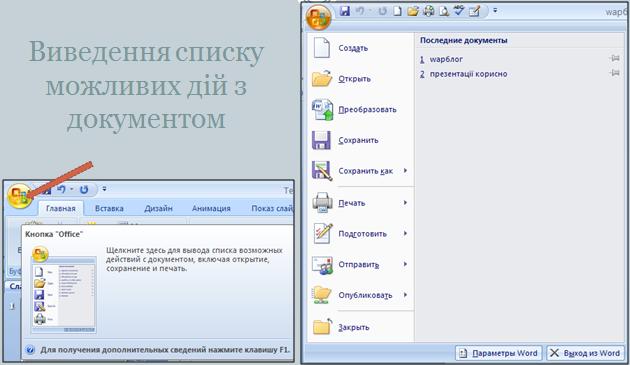Expand the Опубликовать submenu arrow

pos(405,295)
